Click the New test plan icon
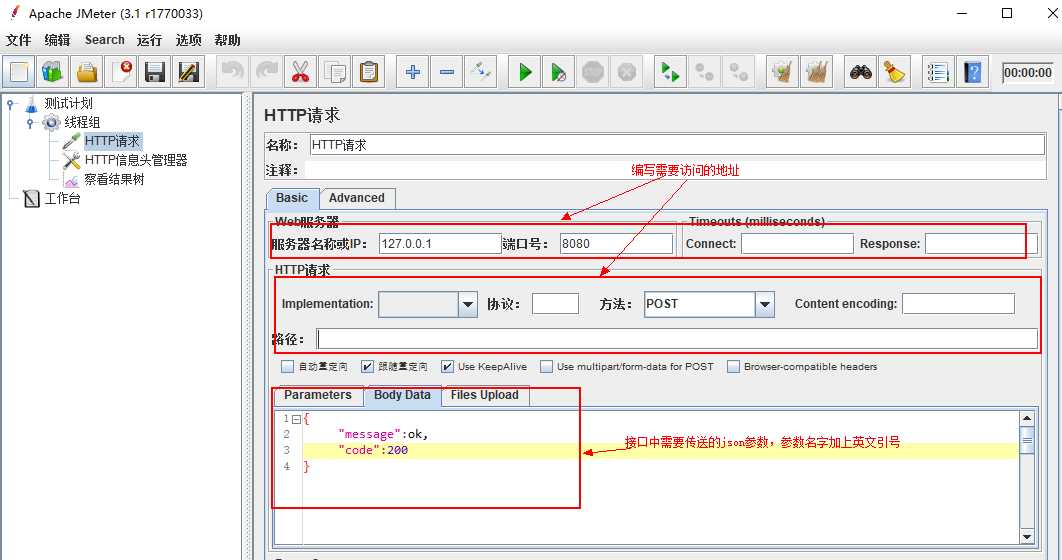Screen dimensions: 1062x560 pyautogui.click(x=20, y=72)
